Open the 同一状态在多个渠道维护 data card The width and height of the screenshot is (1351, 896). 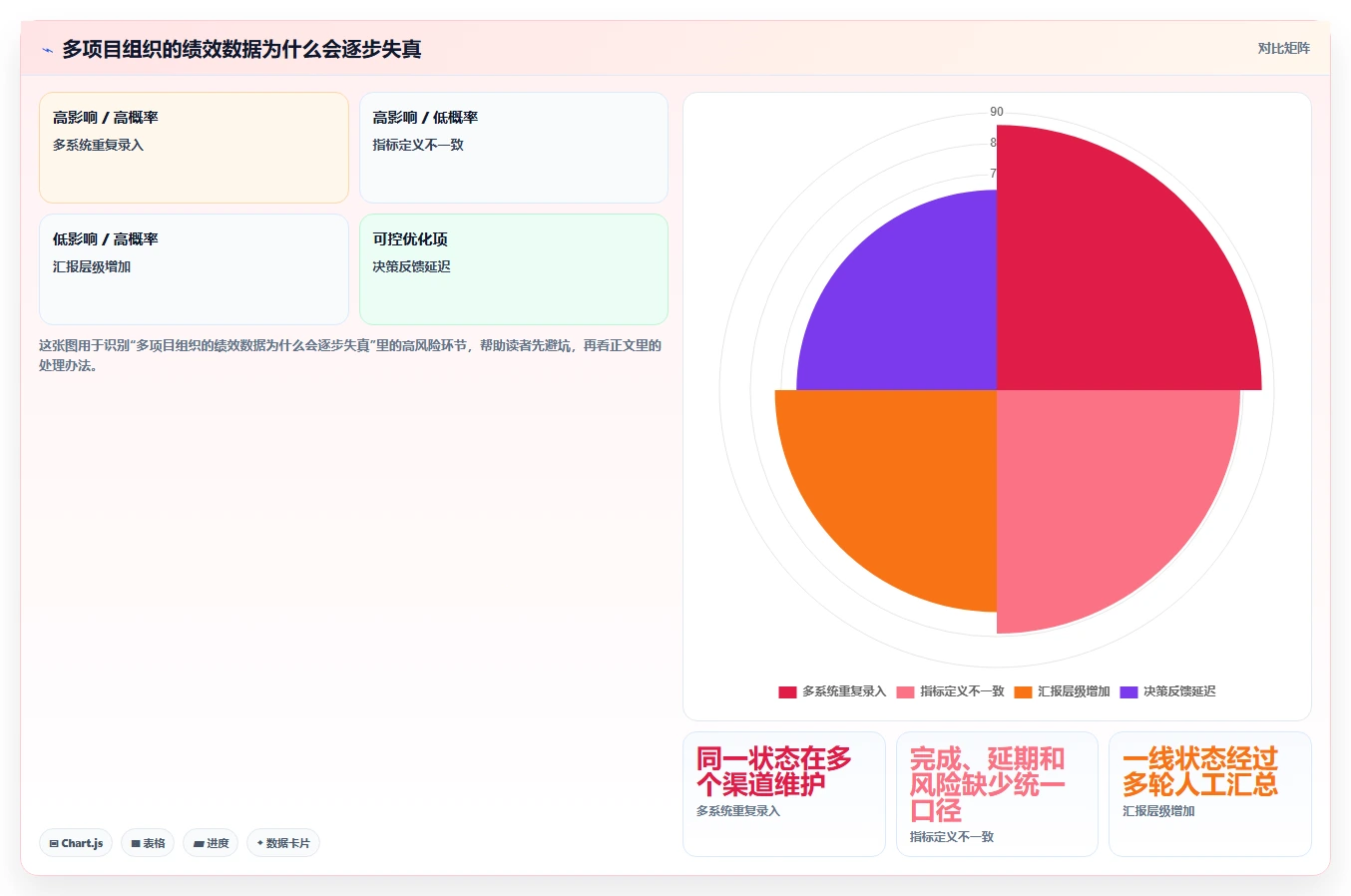(x=784, y=794)
